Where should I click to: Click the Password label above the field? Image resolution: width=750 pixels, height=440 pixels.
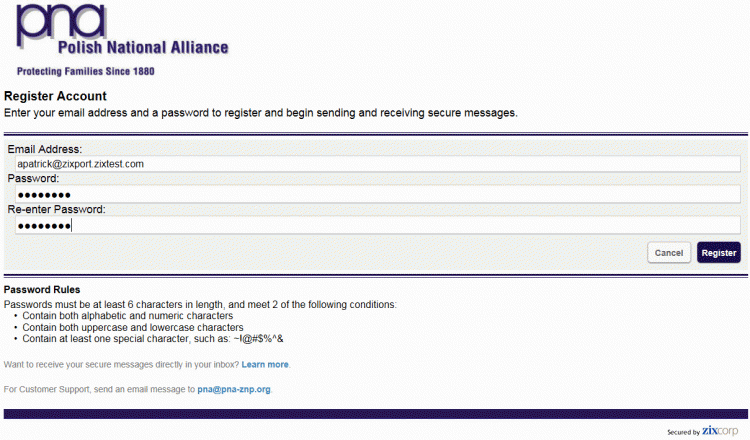coord(33,178)
